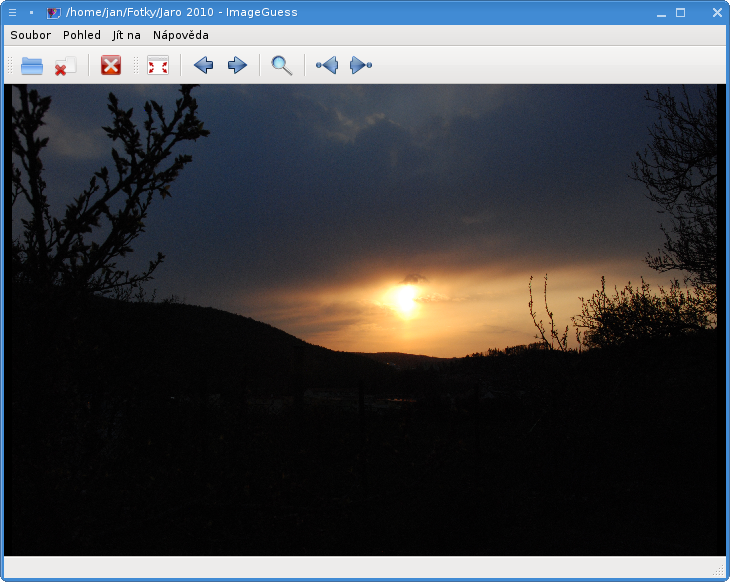The width and height of the screenshot is (730, 582).
Task: Open a folder with the blue folder icon
Action: coord(32,66)
